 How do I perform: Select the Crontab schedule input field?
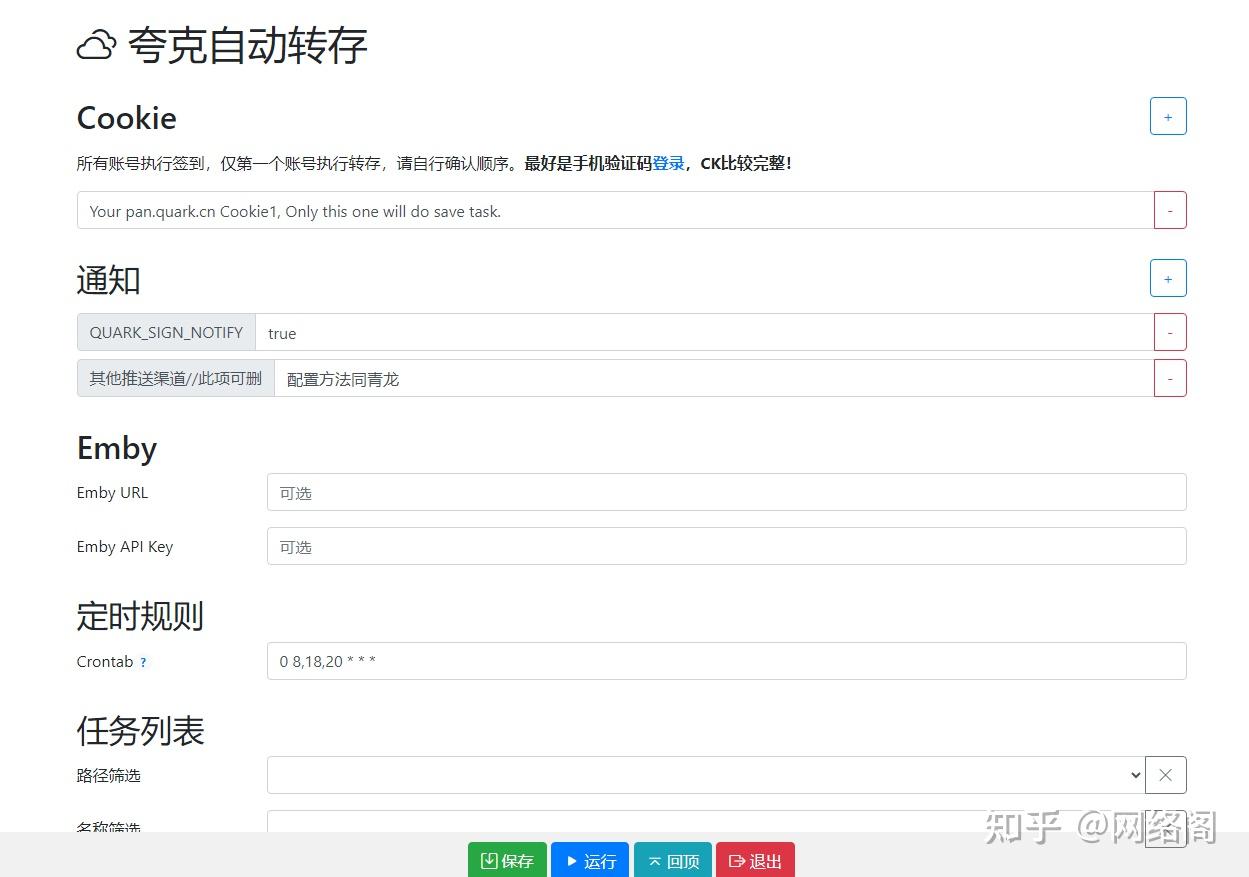coord(700,661)
